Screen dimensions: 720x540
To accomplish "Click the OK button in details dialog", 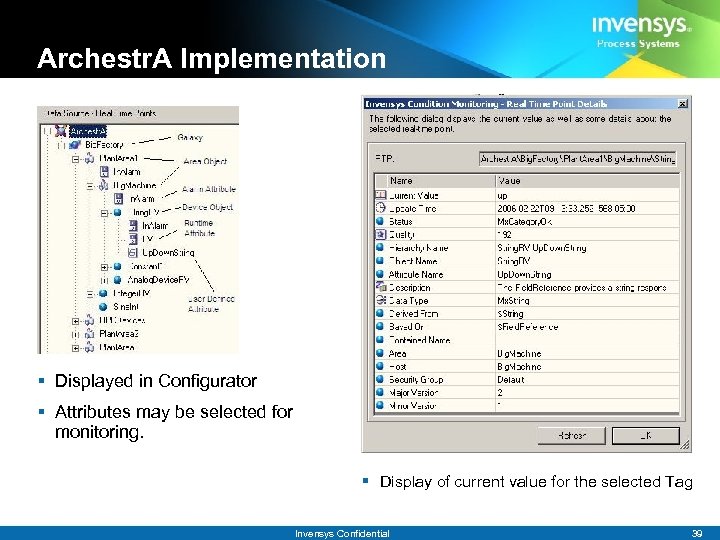I will click(646, 435).
